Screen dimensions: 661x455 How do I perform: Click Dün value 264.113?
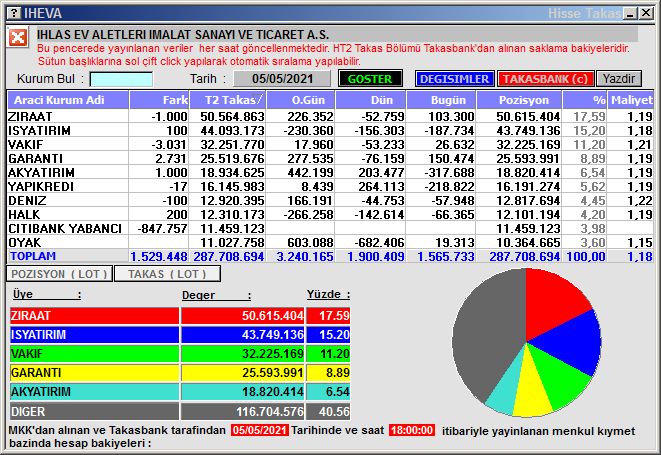pos(382,186)
